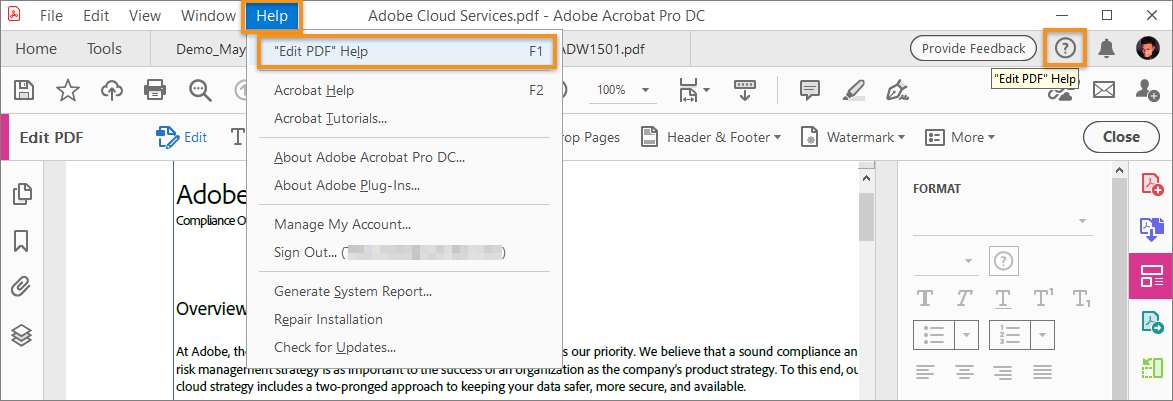The height and width of the screenshot is (401, 1173).
Task: Choose Check for Updates menu entry
Action: click(335, 347)
